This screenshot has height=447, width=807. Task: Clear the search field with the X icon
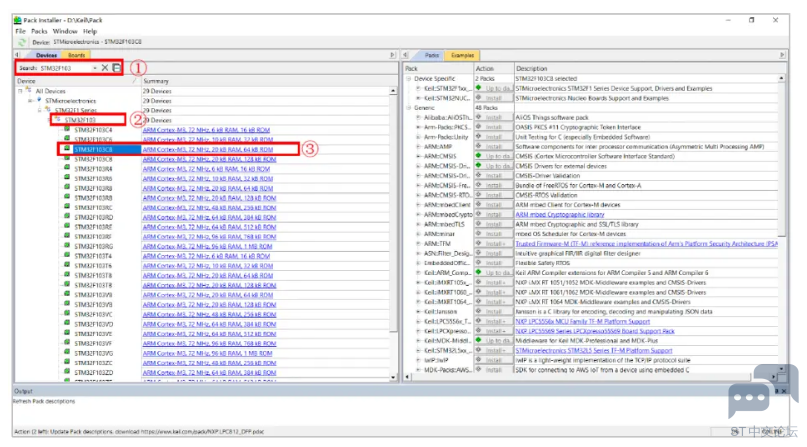[x=105, y=68]
